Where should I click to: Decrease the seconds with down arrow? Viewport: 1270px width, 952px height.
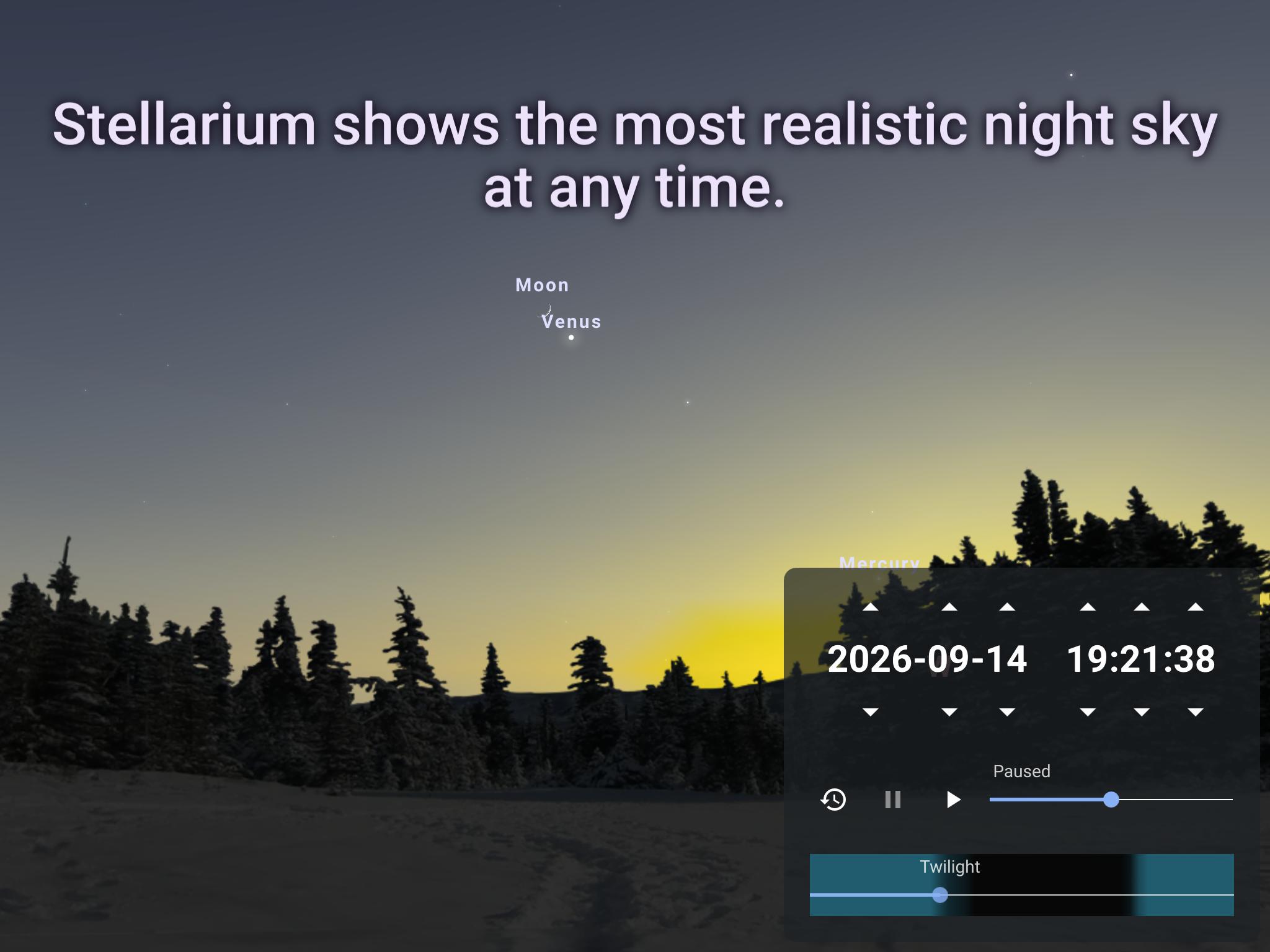click(x=1196, y=712)
